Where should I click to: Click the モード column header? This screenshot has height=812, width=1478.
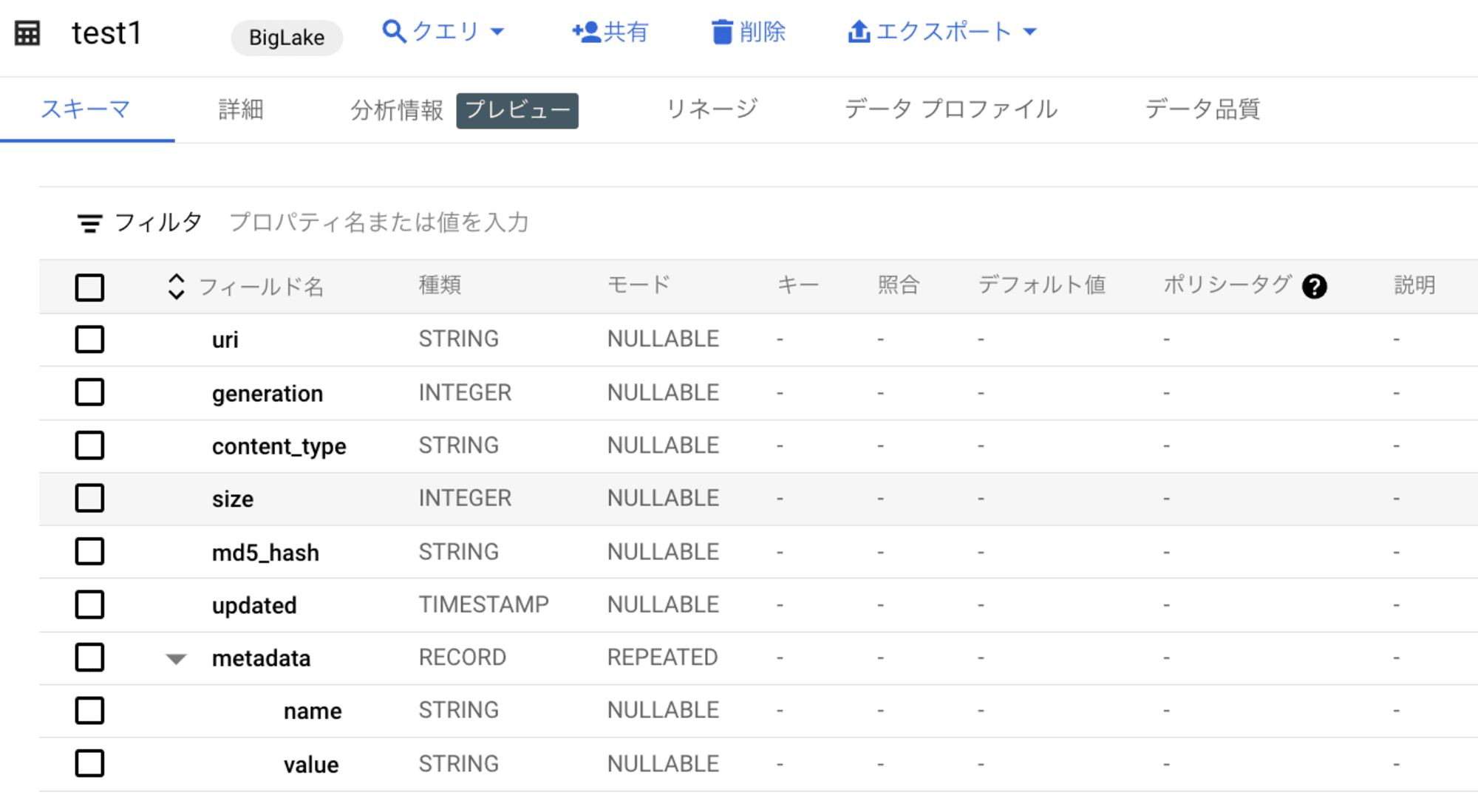pyautogui.click(x=639, y=285)
